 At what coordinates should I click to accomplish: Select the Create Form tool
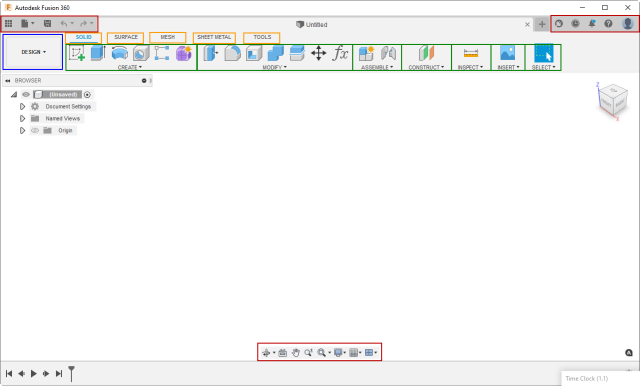[x=184, y=53]
